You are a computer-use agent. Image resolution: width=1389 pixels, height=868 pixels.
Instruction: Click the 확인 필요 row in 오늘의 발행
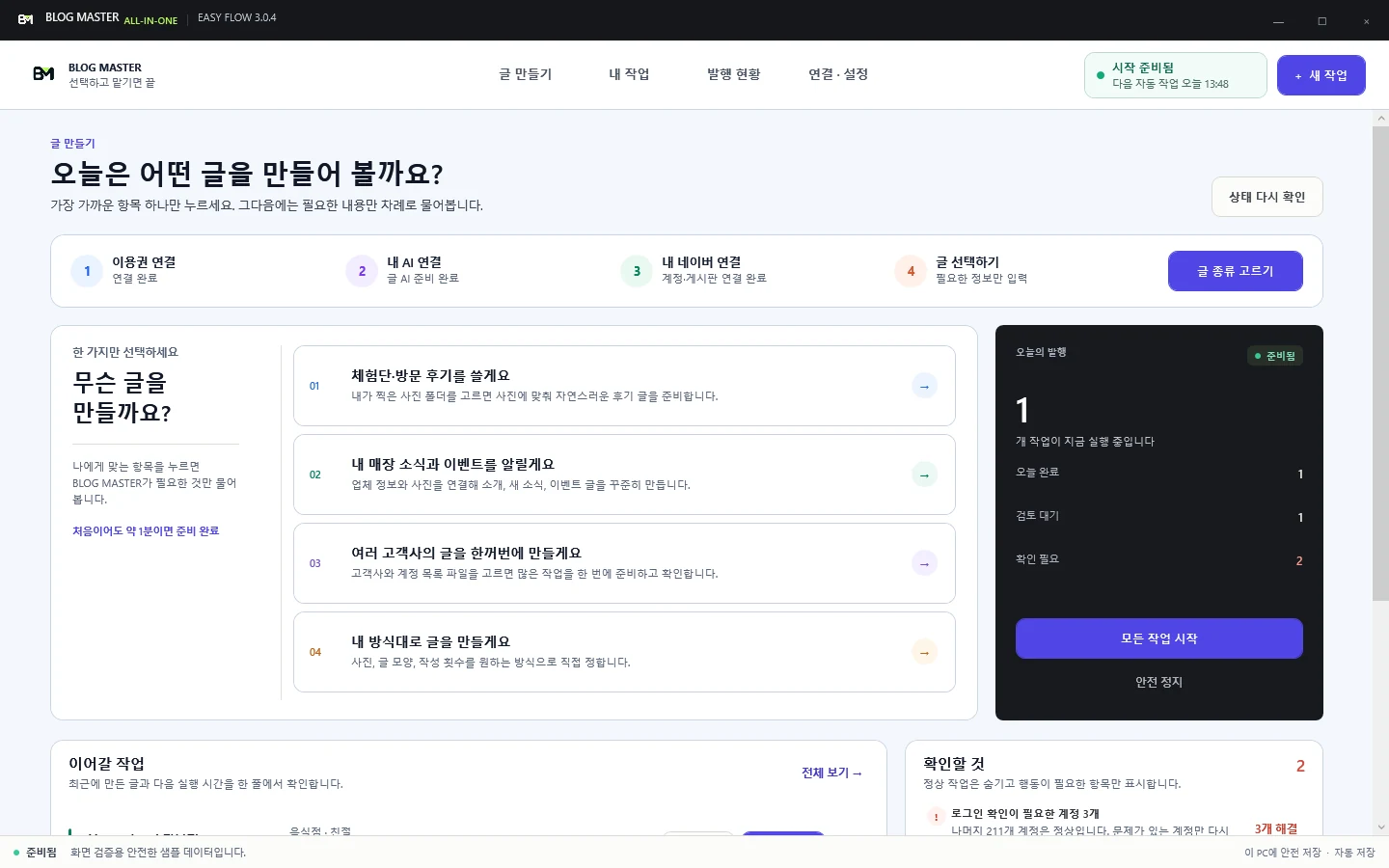[1159, 559]
